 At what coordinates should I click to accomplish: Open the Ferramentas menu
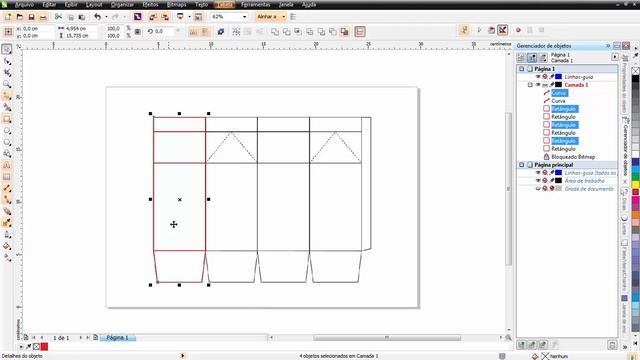(x=256, y=4)
